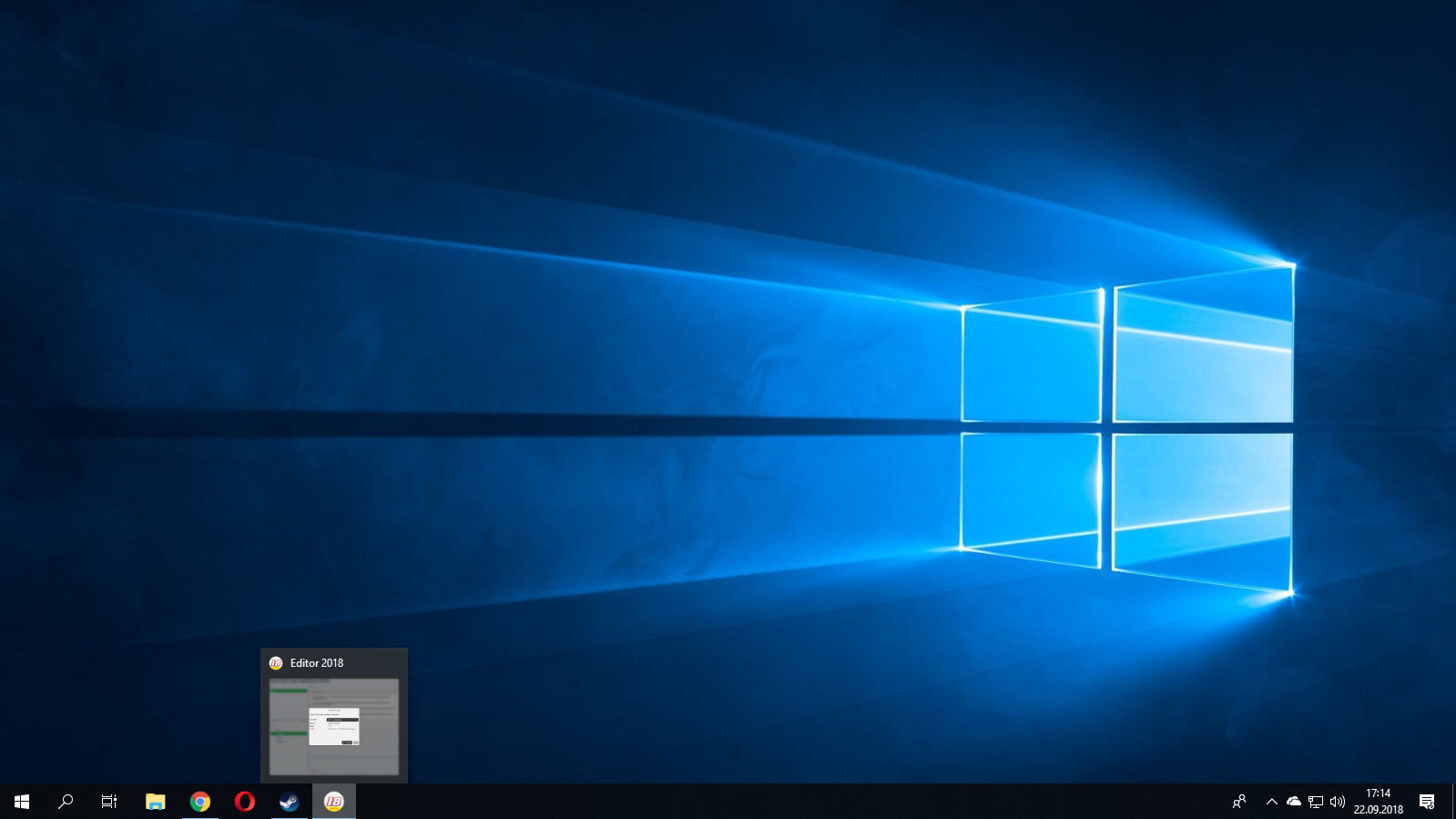1456x819 pixels.
Task: Open Task View from the taskbar
Action: (109, 802)
